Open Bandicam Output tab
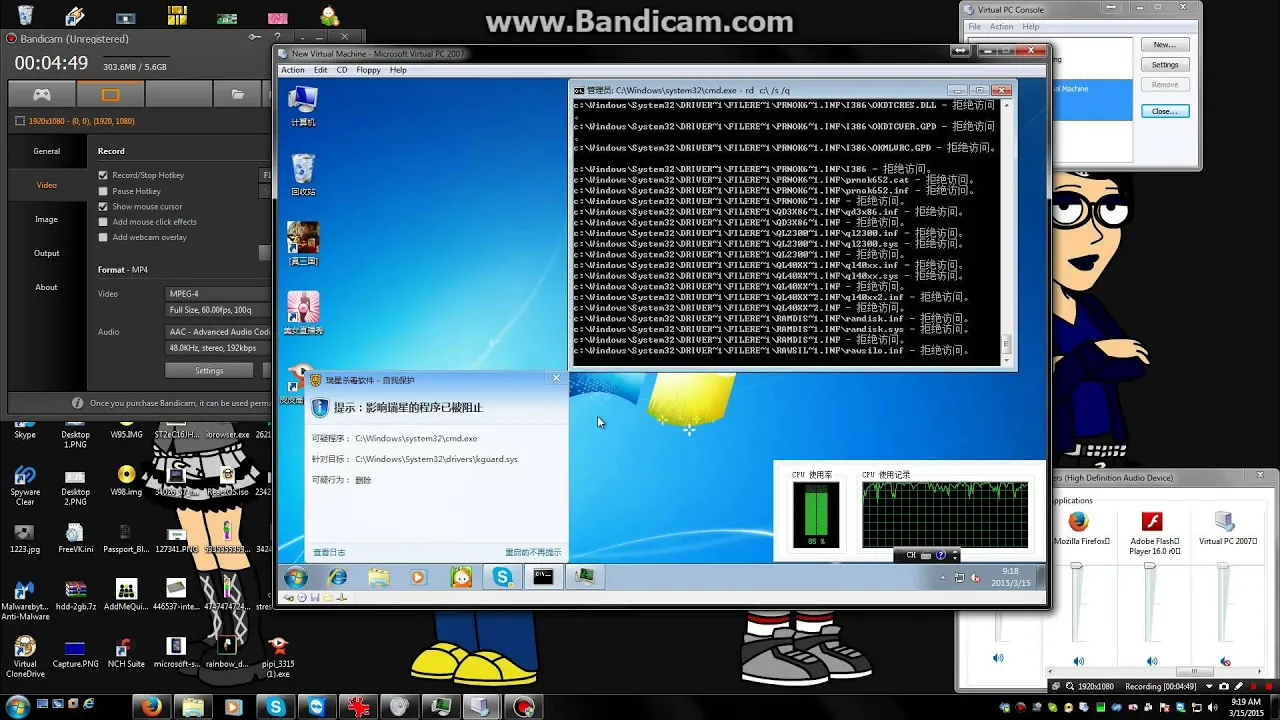1280x720 pixels. click(x=47, y=253)
